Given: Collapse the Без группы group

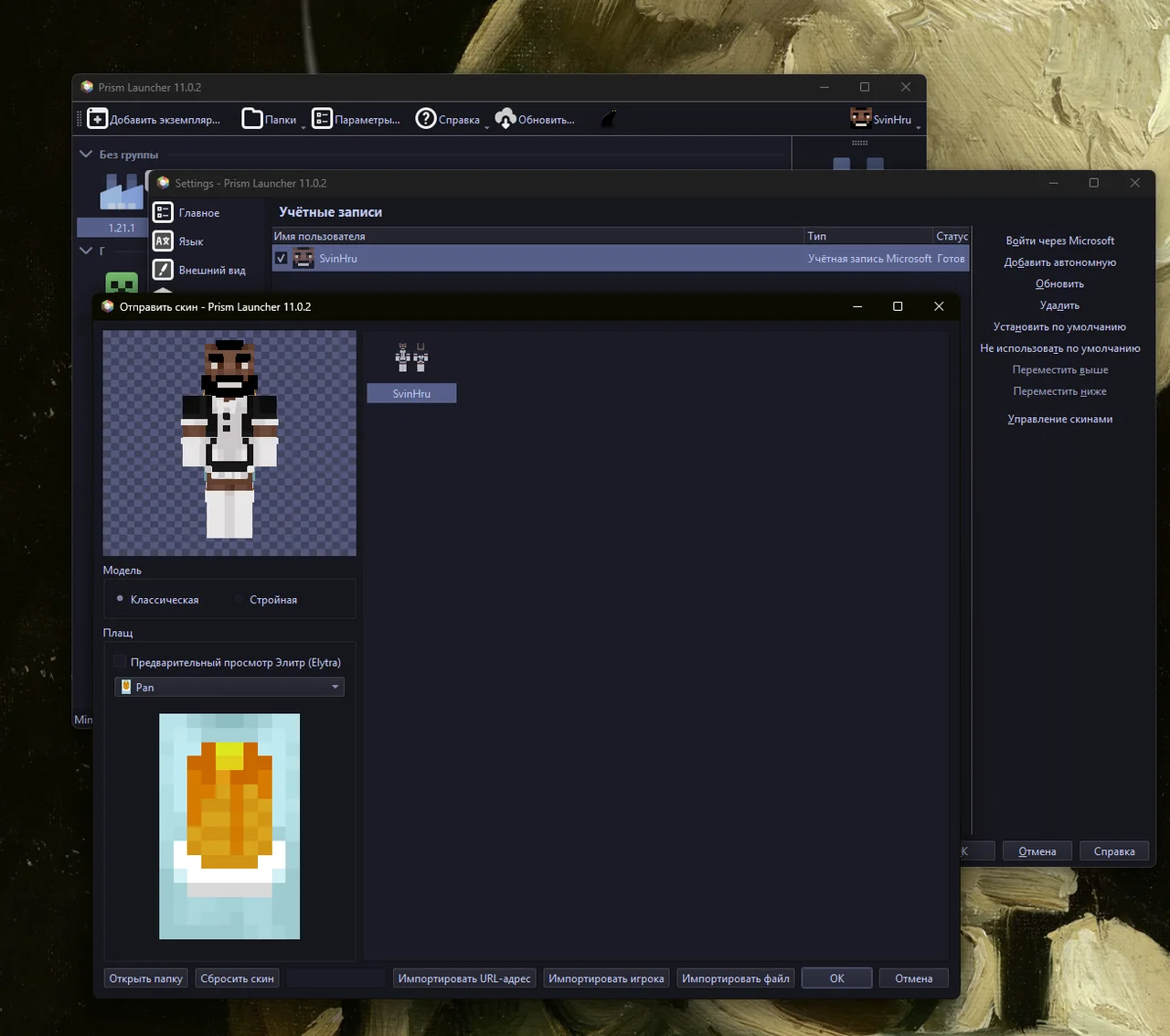Looking at the screenshot, I should point(86,155).
